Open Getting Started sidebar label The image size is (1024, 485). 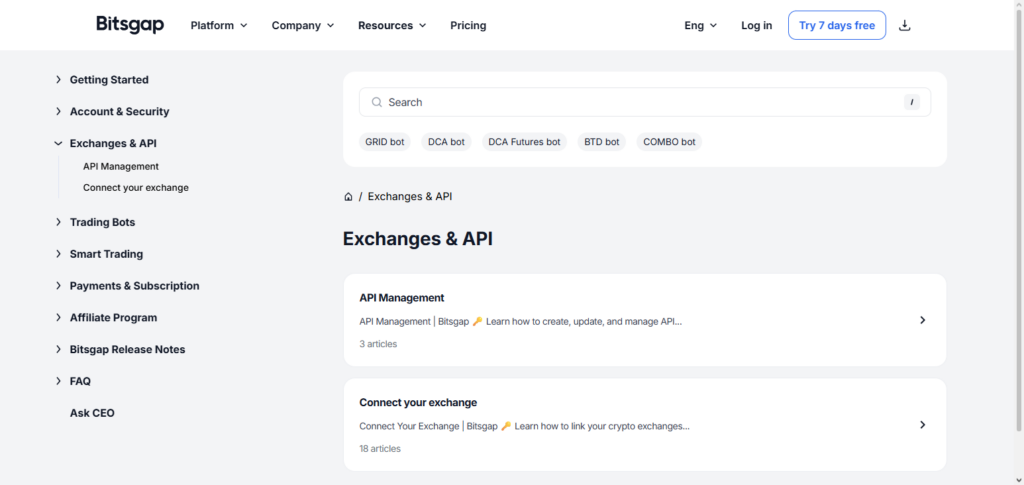(x=109, y=80)
